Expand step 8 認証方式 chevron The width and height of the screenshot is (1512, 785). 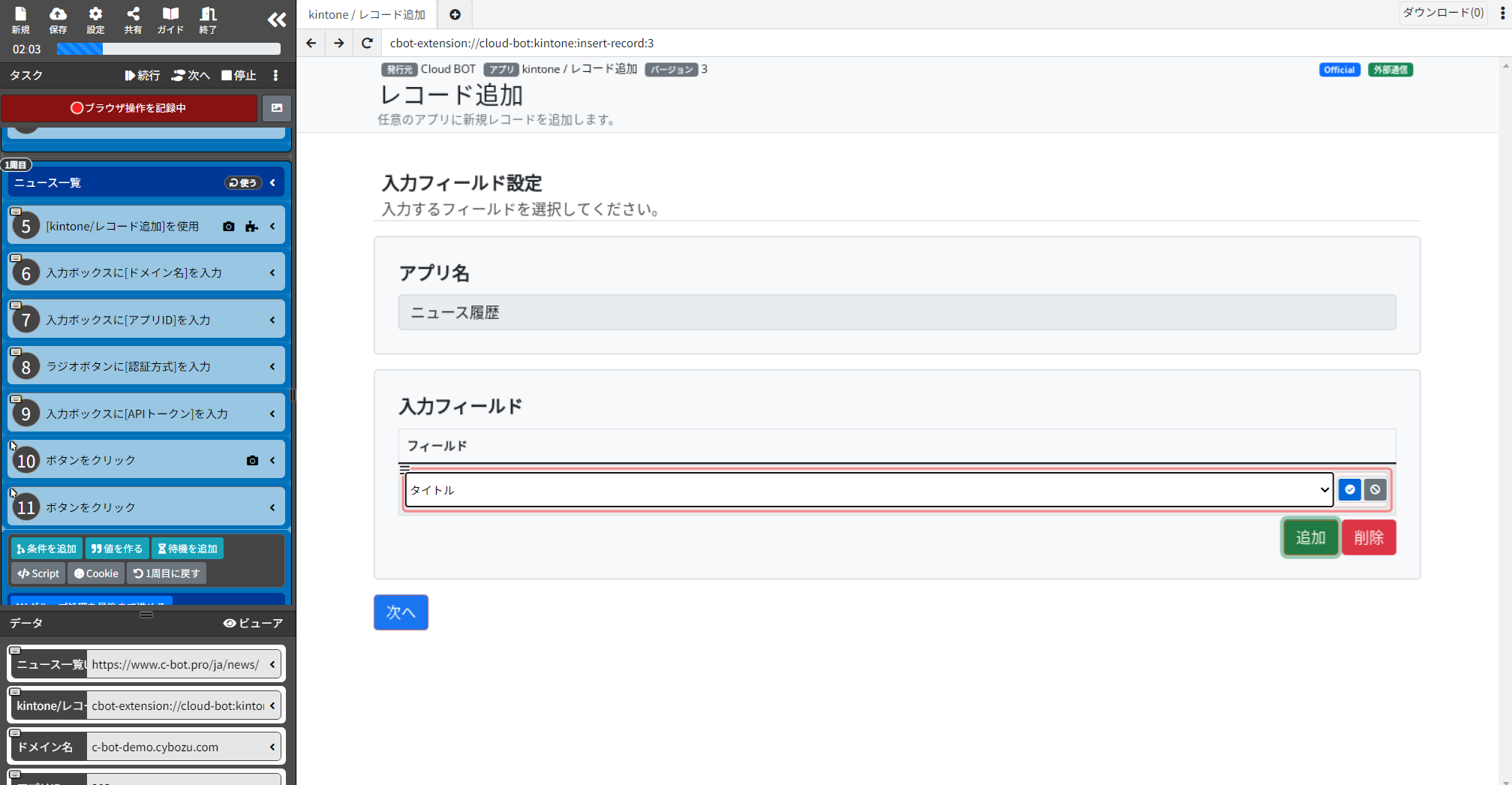(x=272, y=367)
